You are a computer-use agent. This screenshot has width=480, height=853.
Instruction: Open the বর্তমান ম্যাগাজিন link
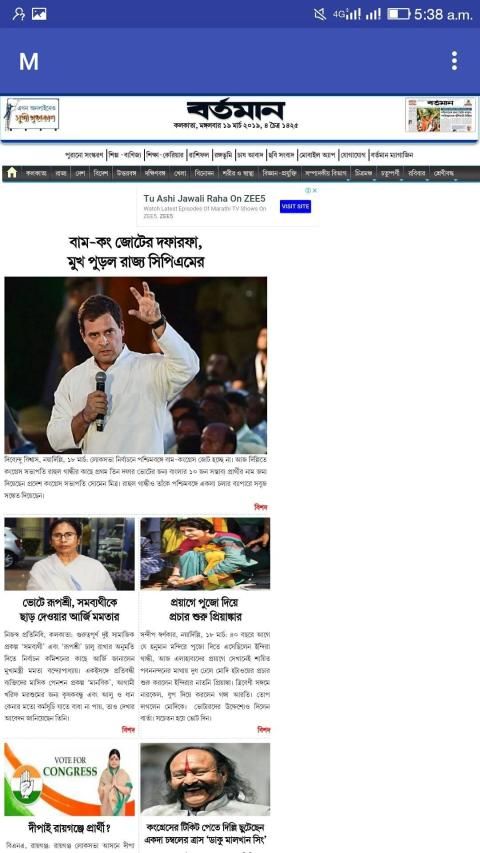[x=392, y=155]
